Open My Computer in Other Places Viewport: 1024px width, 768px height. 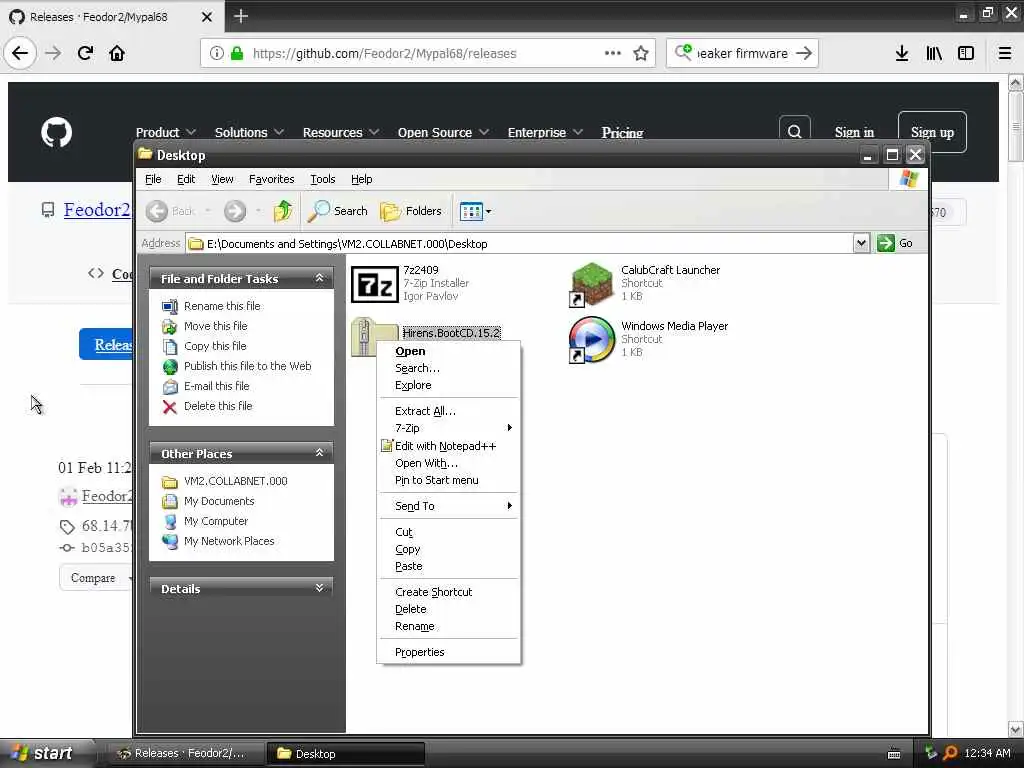pyautogui.click(x=216, y=521)
